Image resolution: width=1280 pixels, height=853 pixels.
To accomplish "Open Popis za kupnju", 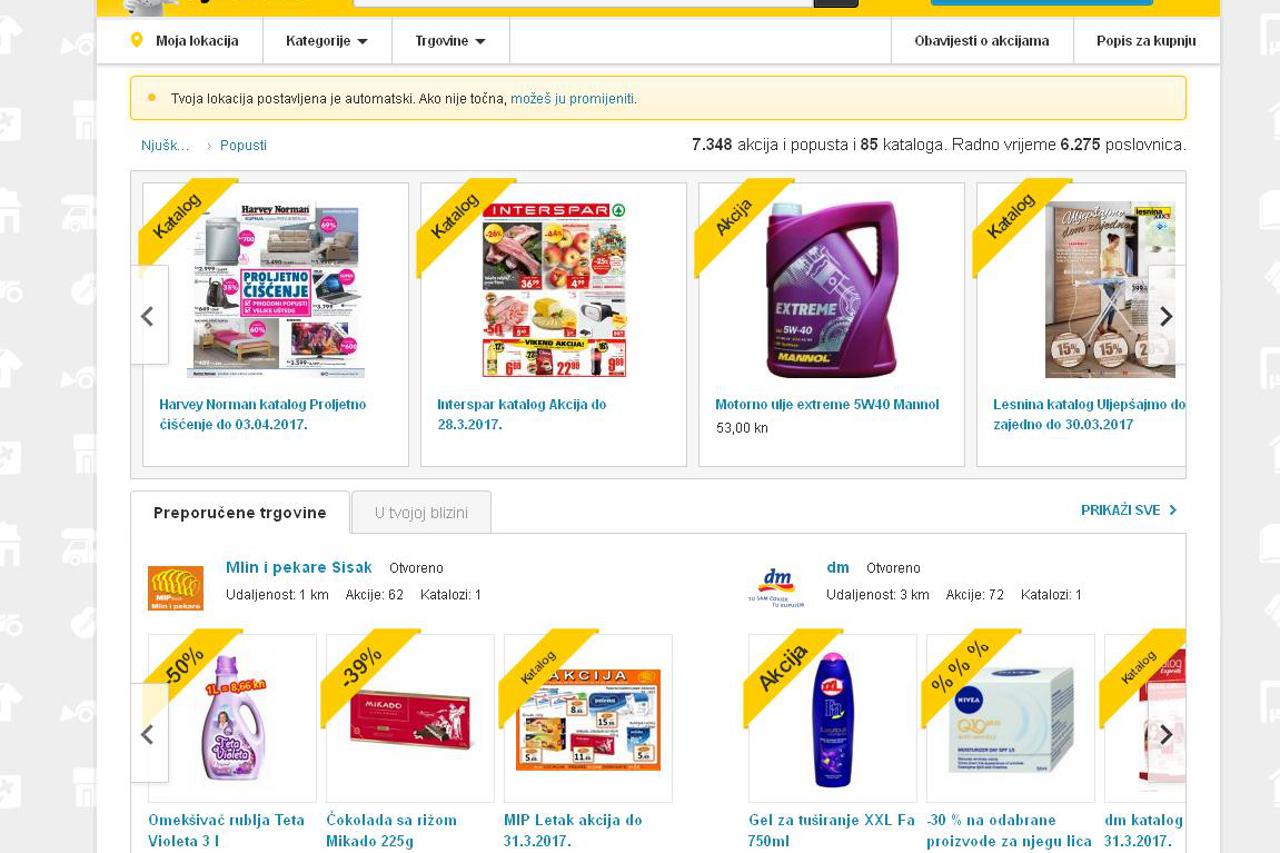I will pyautogui.click(x=1146, y=41).
